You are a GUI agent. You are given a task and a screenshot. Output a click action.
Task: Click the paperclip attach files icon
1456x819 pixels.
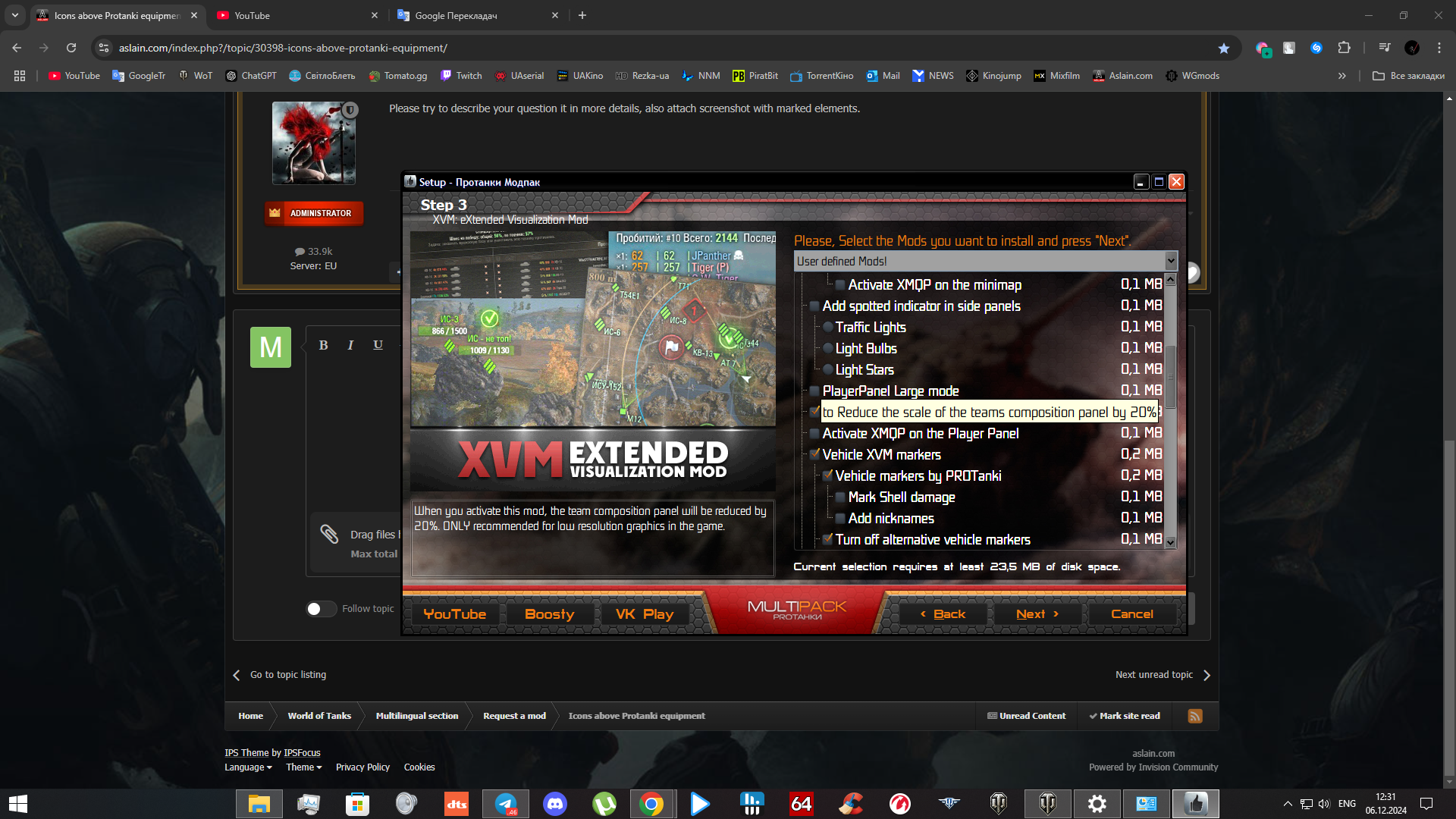tap(329, 535)
